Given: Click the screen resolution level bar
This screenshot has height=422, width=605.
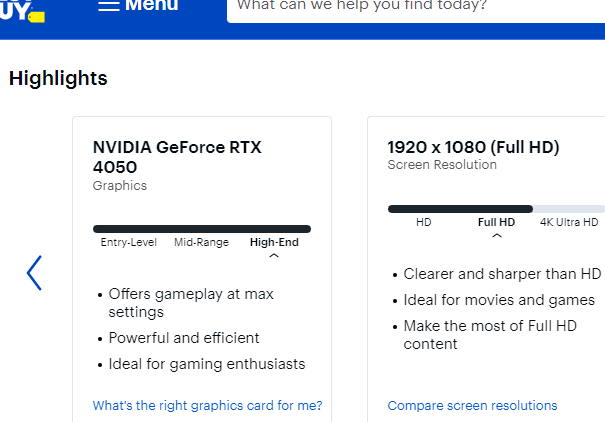Looking at the screenshot, I should tap(493, 209).
